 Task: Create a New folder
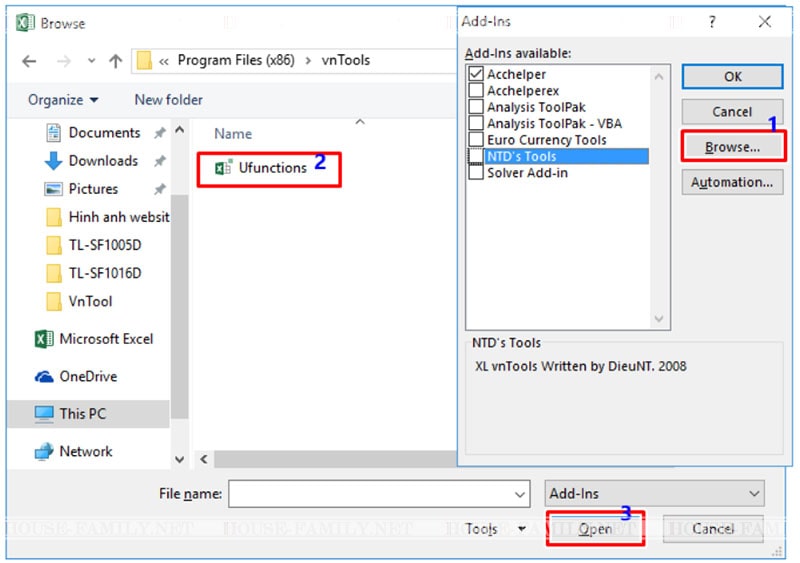(168, 100)
